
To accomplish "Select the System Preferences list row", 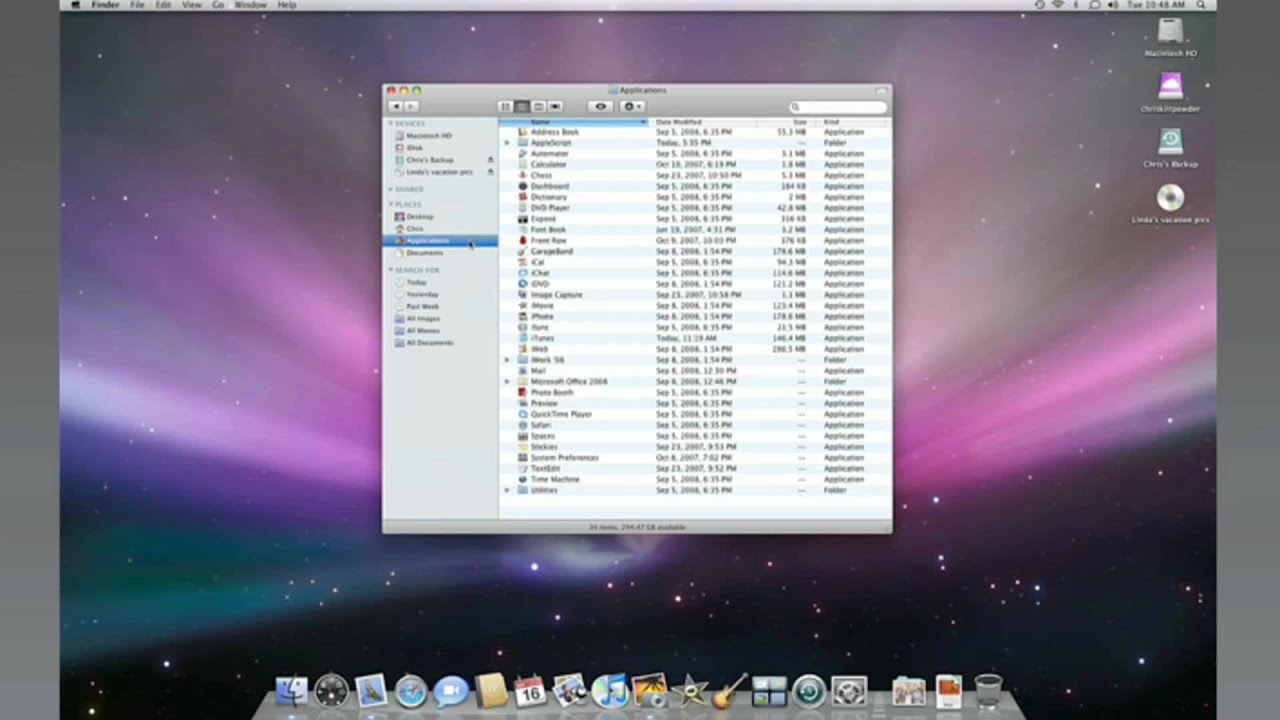I will point(694,458).
